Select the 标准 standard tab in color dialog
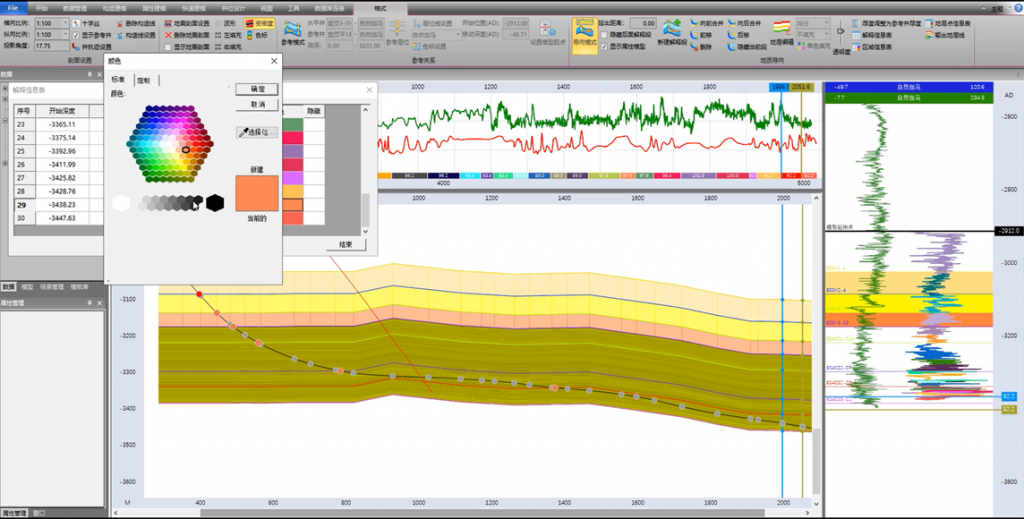This screenshot has height=519, width=1024. coord(119,80)
